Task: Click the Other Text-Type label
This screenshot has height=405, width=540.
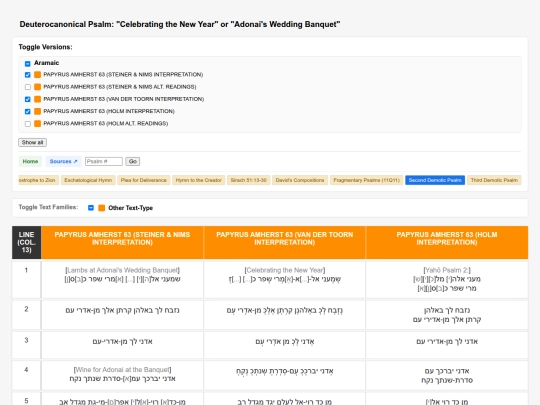Action: pyautogui.click(x=131, y=208)
